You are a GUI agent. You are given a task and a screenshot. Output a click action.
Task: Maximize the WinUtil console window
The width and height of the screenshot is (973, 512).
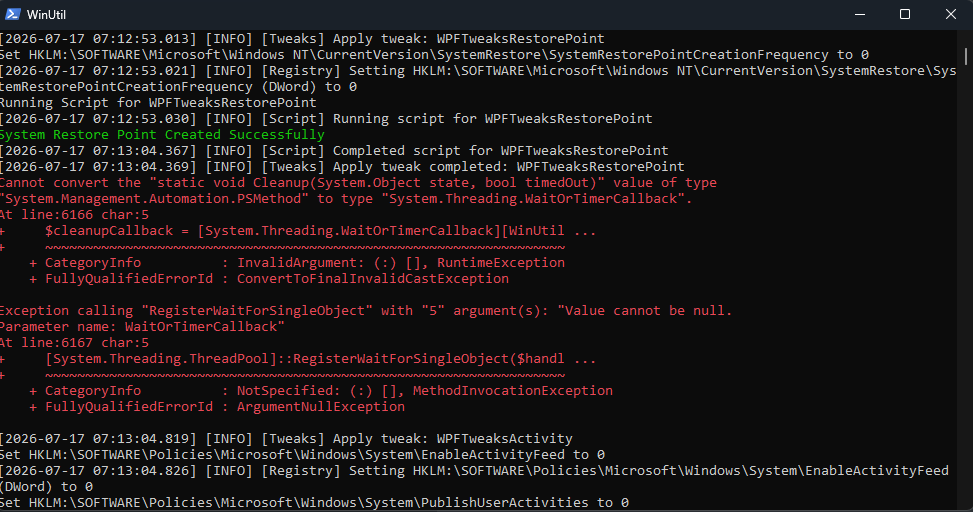point(905,14)
